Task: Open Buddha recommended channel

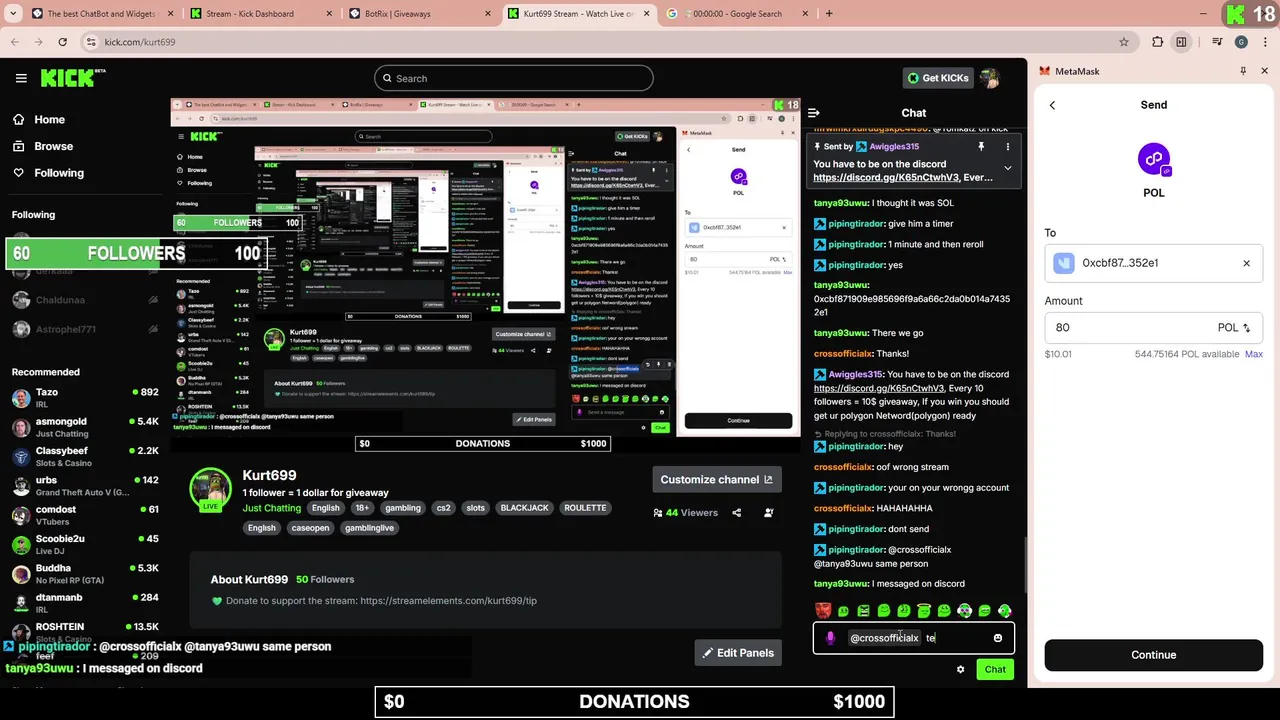Action: [x=85, y=574]
